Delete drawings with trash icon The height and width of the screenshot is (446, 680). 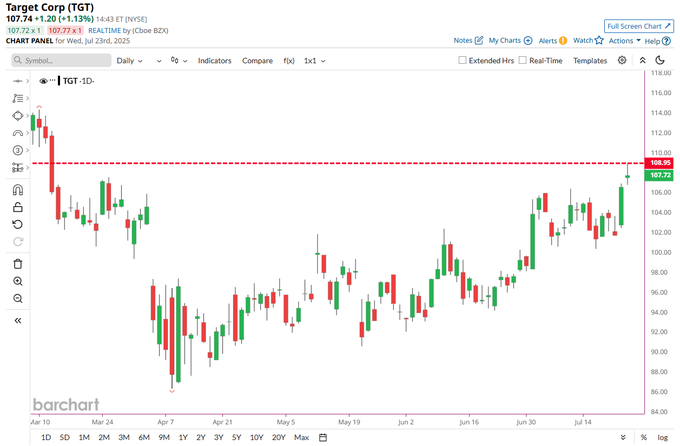pos(18,264)
